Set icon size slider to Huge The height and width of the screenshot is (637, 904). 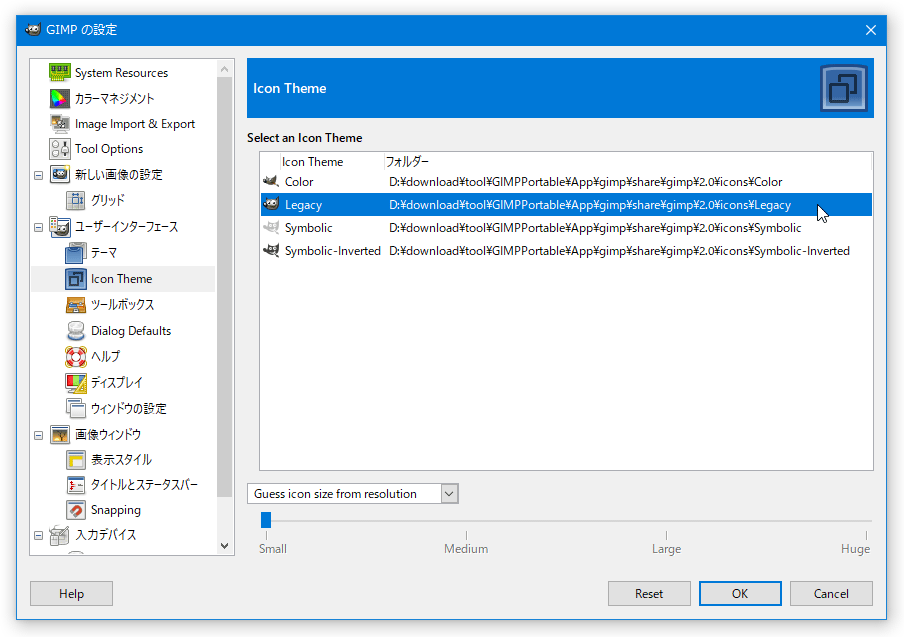(866, 521)
